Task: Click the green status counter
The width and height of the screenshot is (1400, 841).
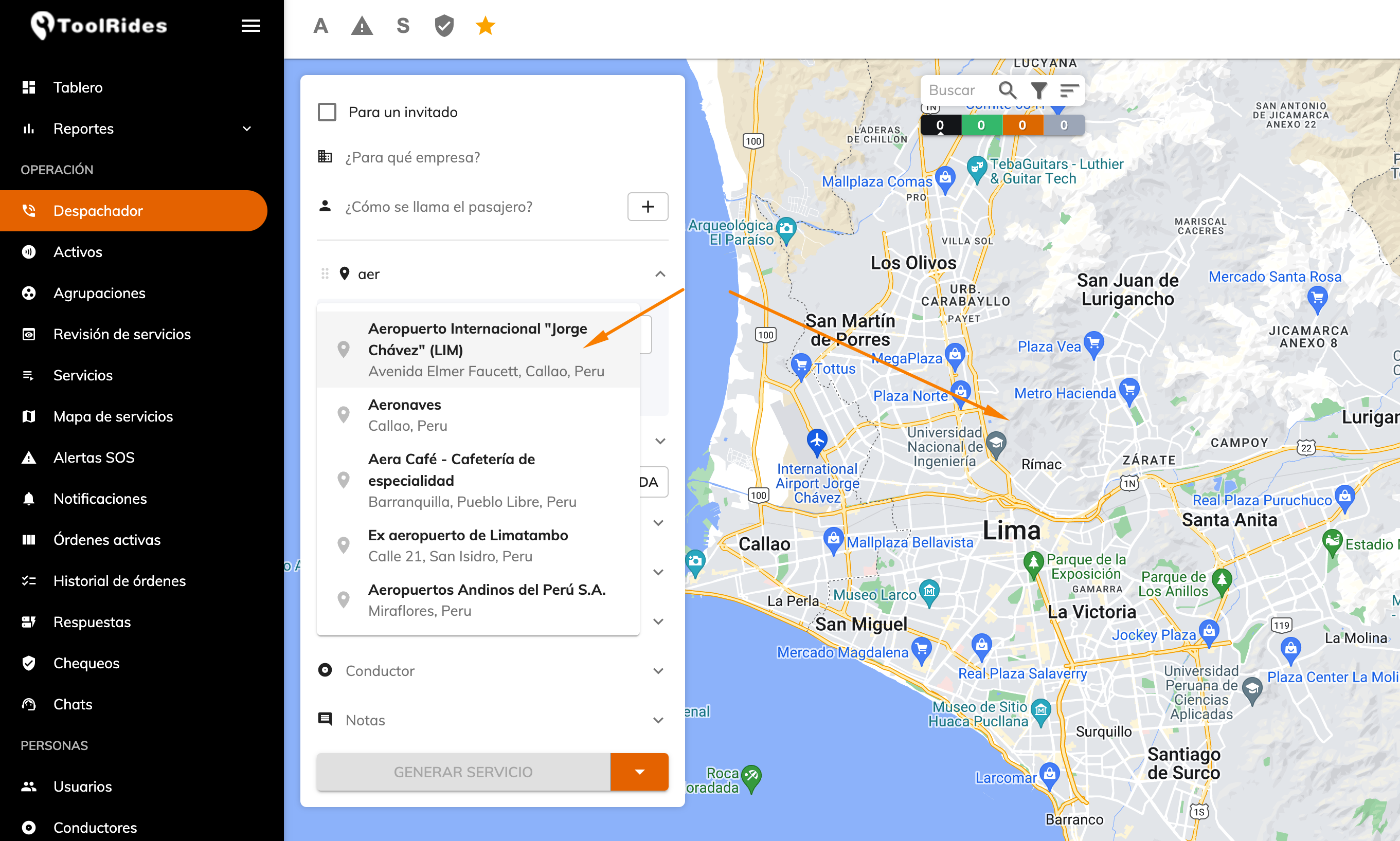Action: 981,125
